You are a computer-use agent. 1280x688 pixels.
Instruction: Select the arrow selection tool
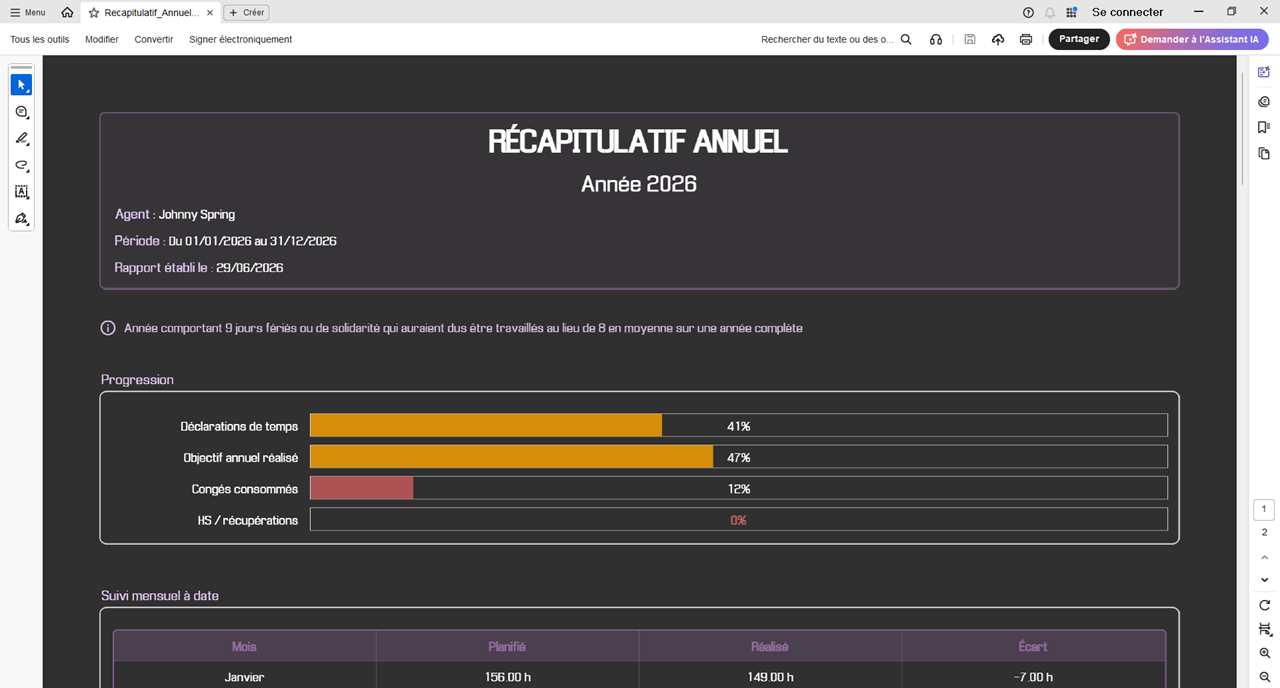(x=21, y=85)
